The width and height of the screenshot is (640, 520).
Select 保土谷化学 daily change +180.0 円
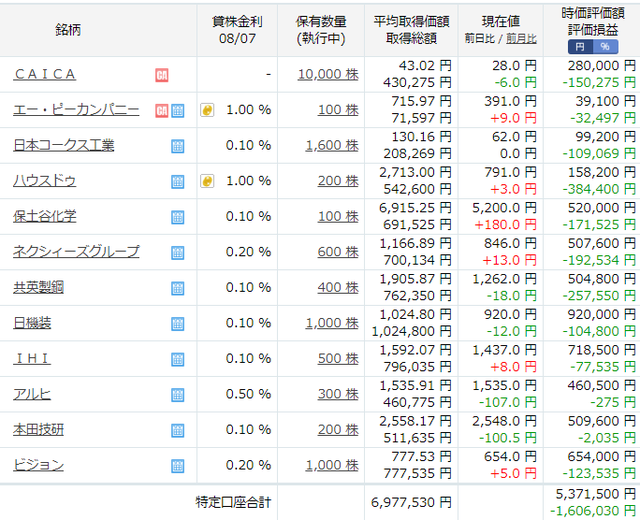[505, 225]
